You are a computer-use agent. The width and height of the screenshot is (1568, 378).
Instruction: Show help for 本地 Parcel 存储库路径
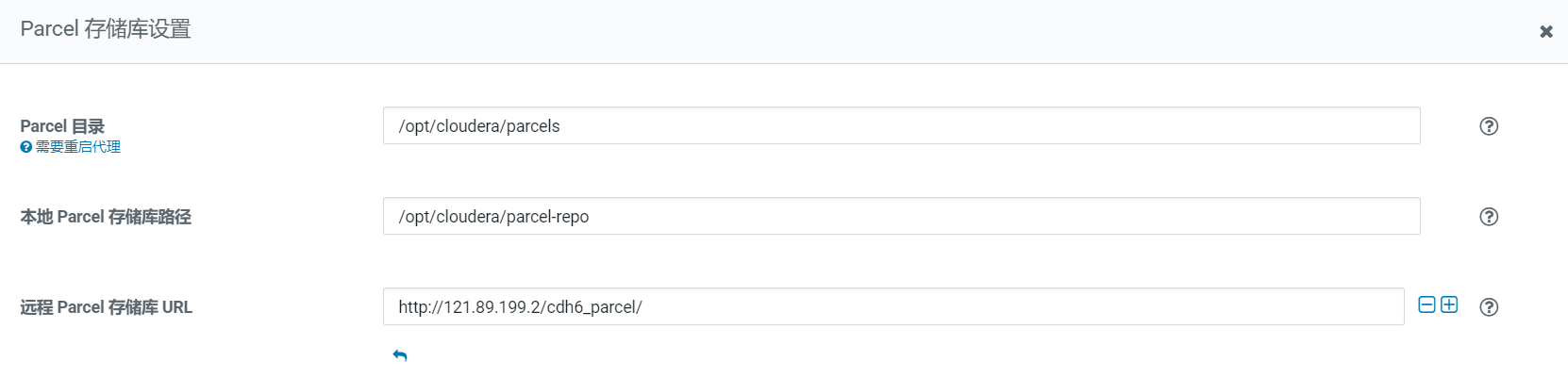point(1489,217)
